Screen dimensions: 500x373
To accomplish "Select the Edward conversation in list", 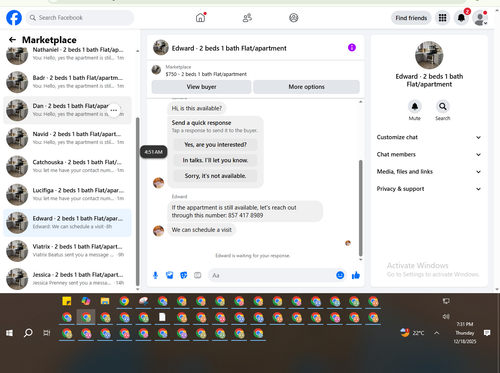I will point(67,223).
